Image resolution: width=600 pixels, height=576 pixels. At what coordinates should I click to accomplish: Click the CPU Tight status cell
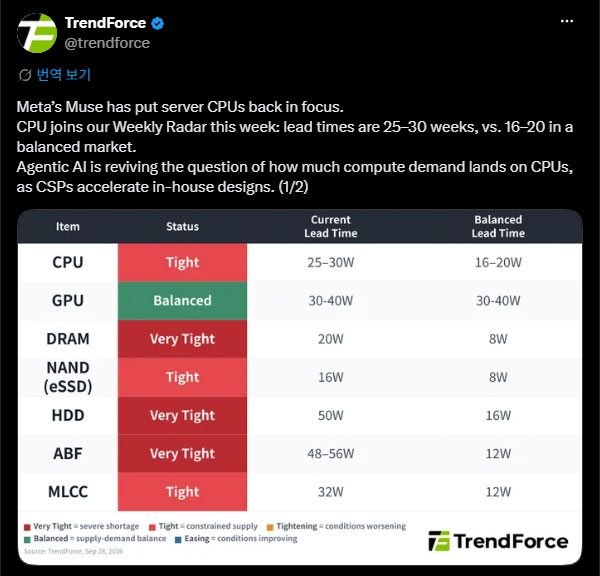coord(183,263)
